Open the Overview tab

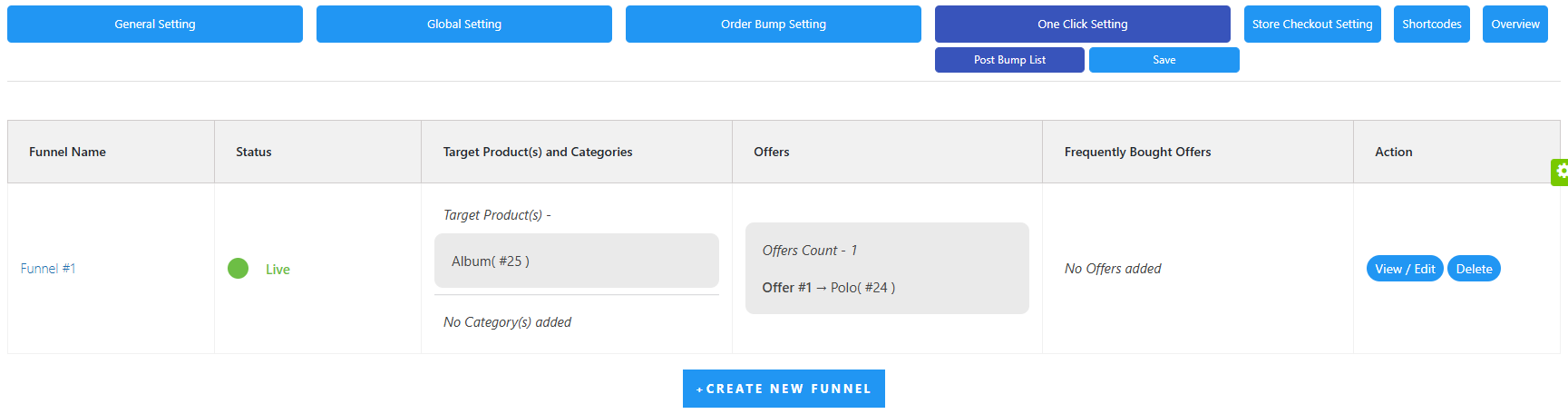click(x=1515, y=25)
